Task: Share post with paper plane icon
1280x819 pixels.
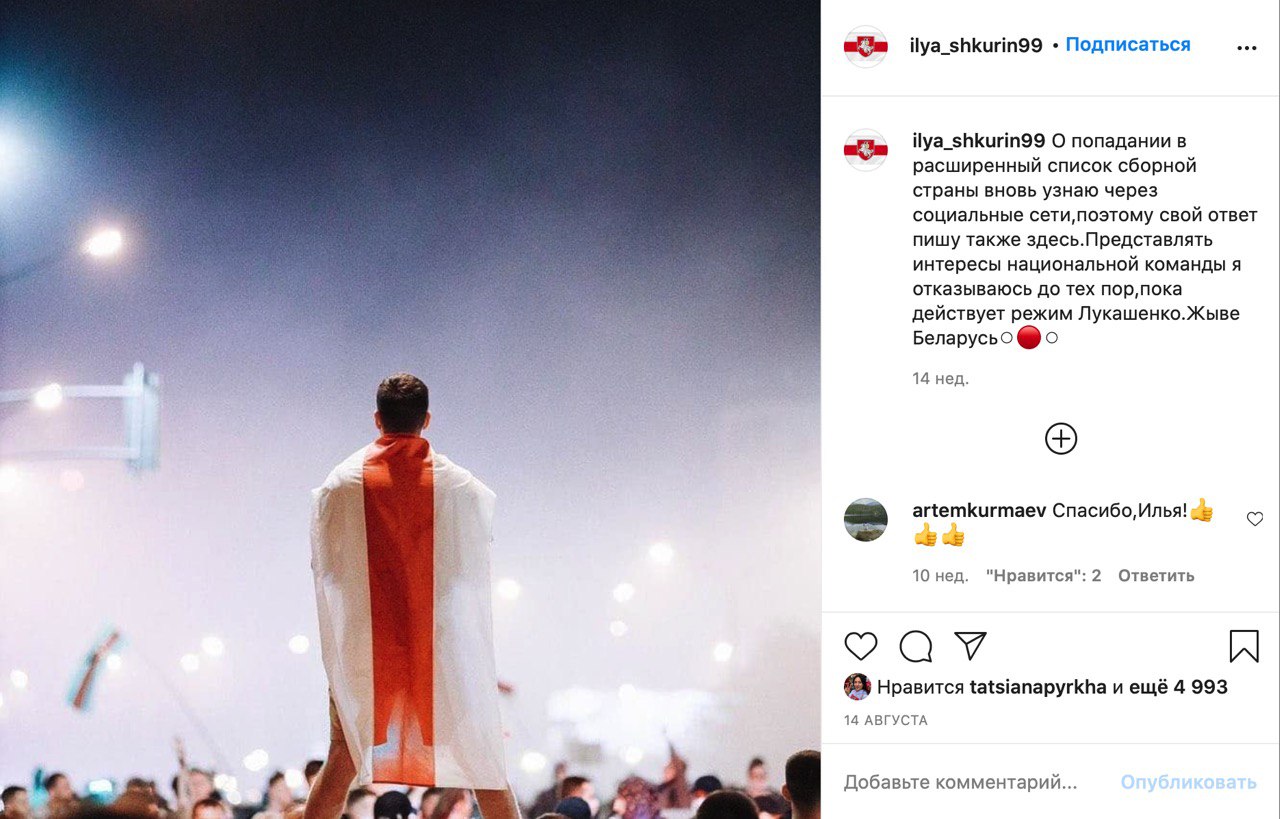Action: (x=970, y=645)
